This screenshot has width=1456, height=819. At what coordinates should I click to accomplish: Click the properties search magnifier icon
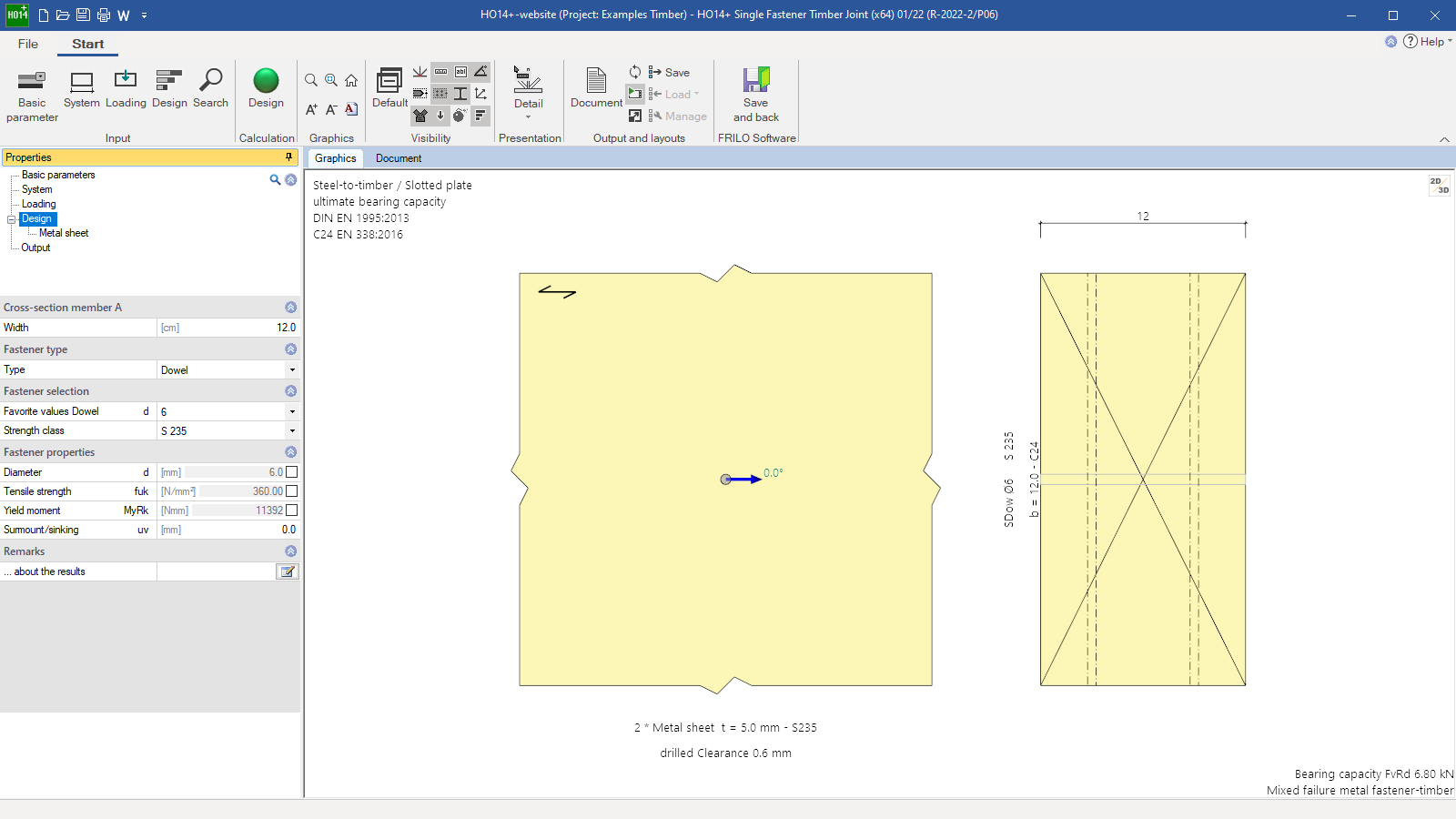(x=275, y=180)
